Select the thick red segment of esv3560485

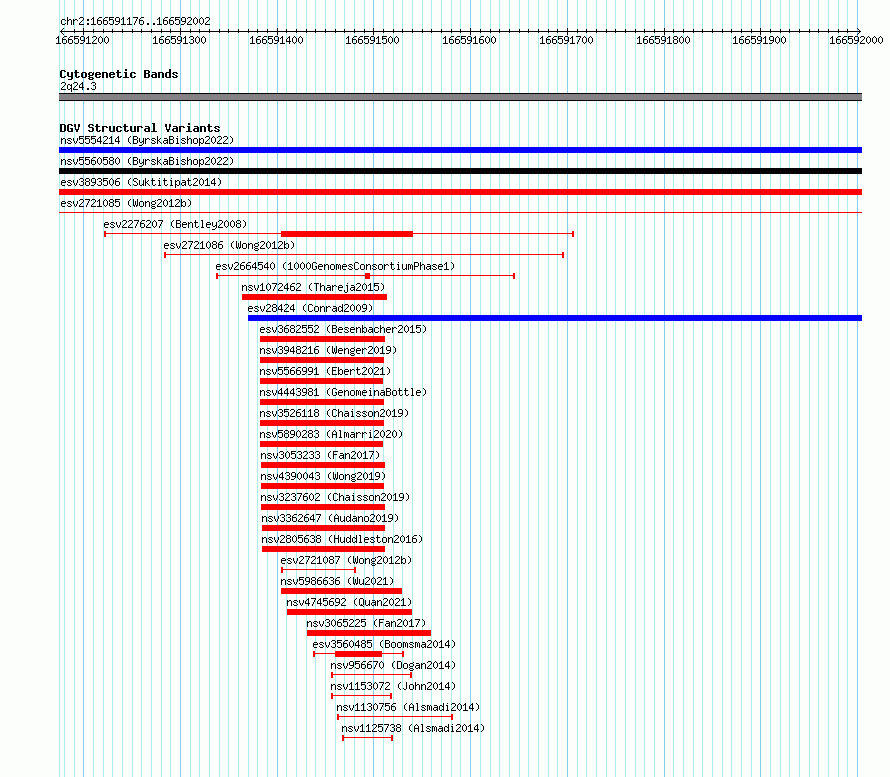[358, 654]
